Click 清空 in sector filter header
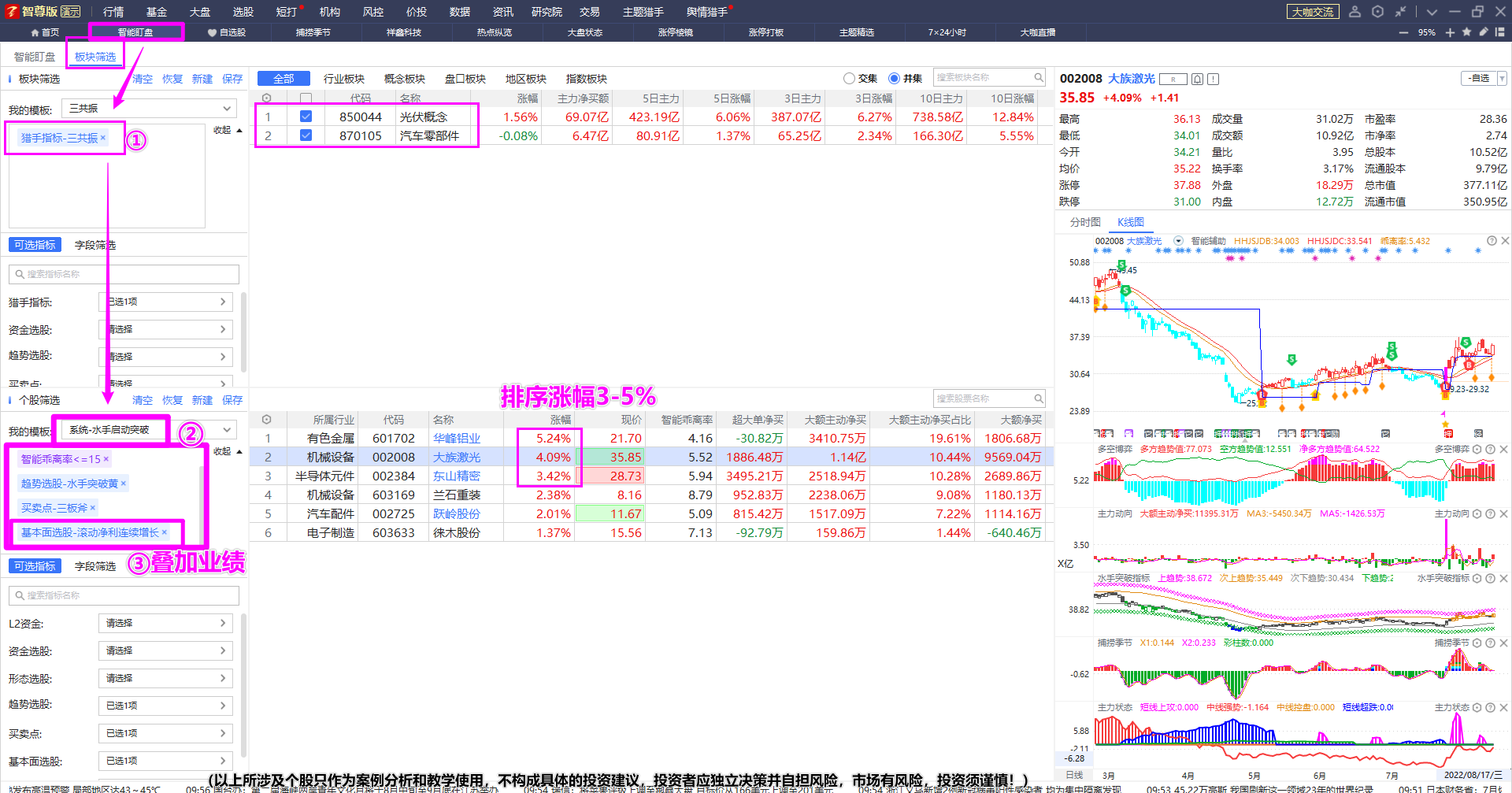 (143, 79)
